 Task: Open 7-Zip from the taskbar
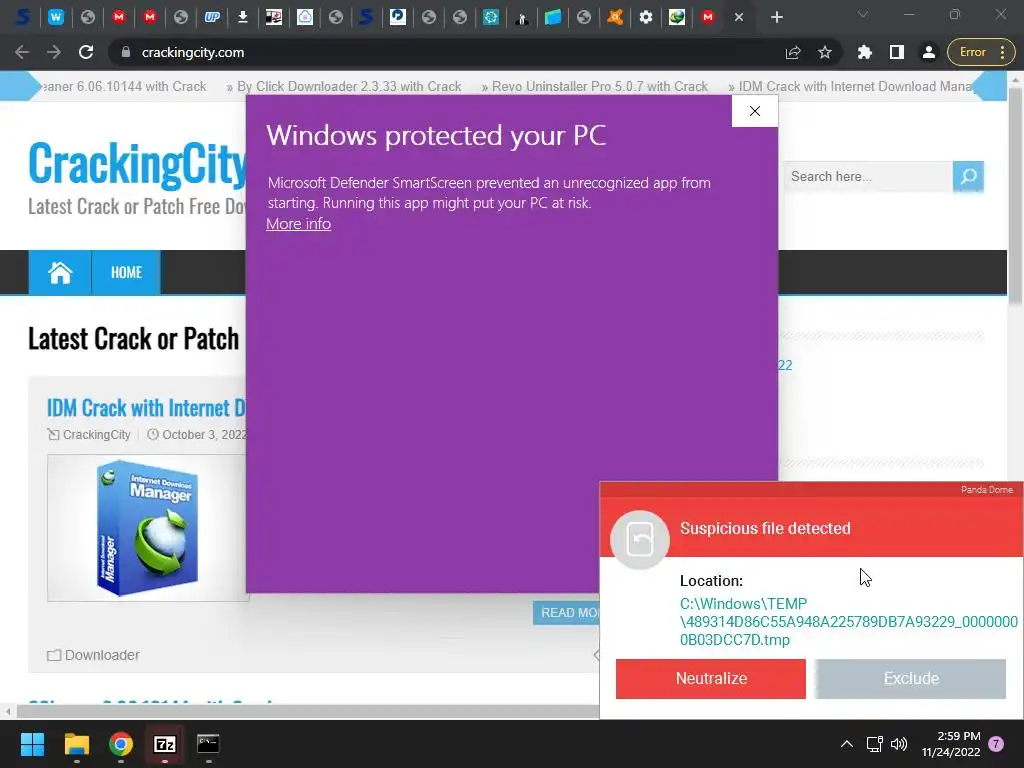tap(165, 744)
